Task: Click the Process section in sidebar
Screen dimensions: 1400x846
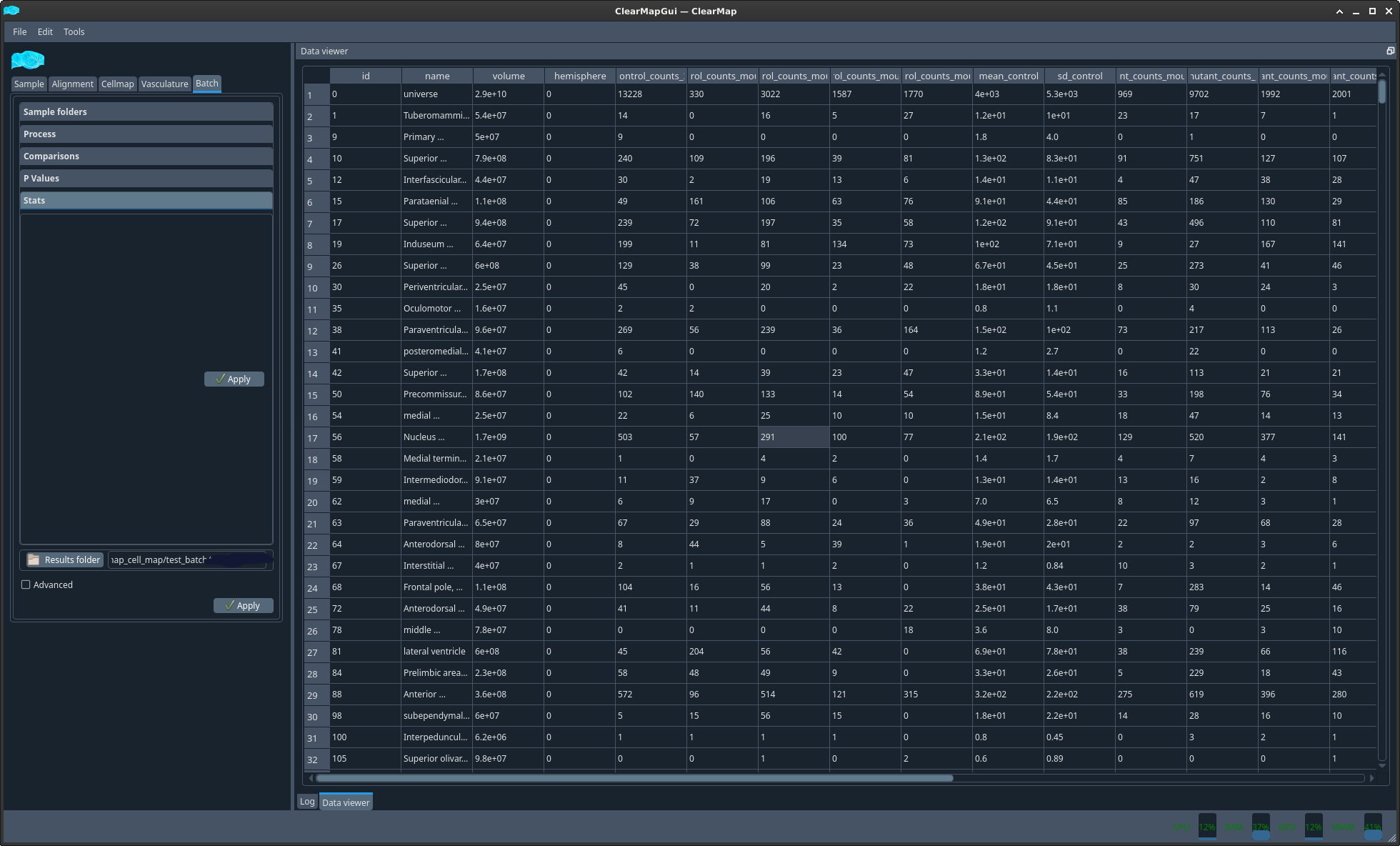Action: click(144, 134)
